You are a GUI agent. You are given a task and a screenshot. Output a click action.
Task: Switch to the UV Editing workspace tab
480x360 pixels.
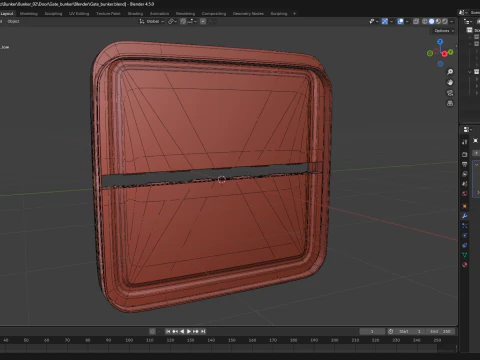79,14
